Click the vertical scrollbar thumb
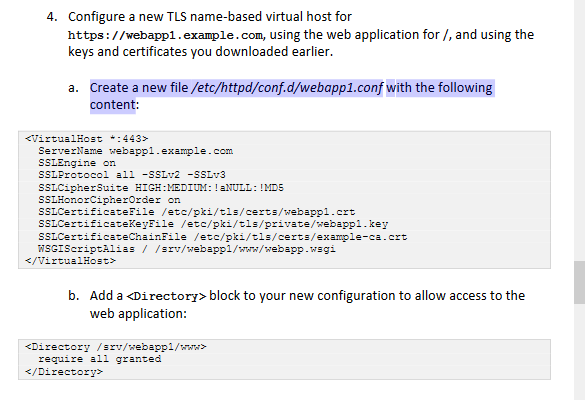Image resolution: width=585 pixels, height=400 pixels. (579, 282)
